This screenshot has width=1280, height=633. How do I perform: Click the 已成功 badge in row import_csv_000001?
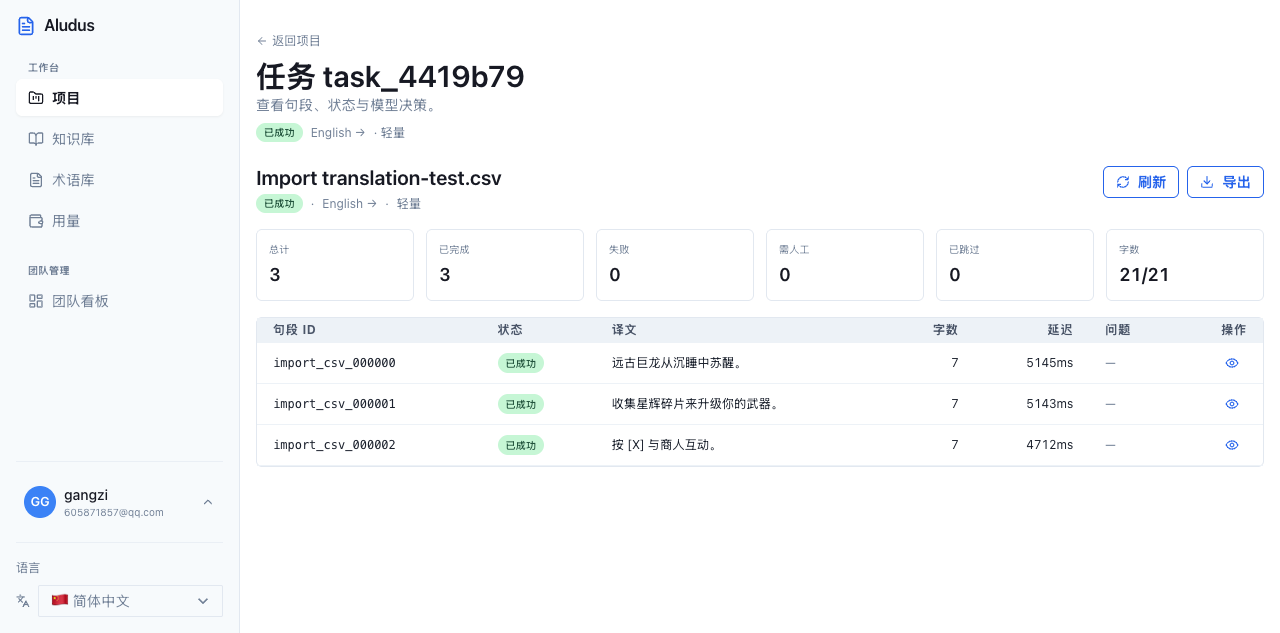tap(521, 404)
